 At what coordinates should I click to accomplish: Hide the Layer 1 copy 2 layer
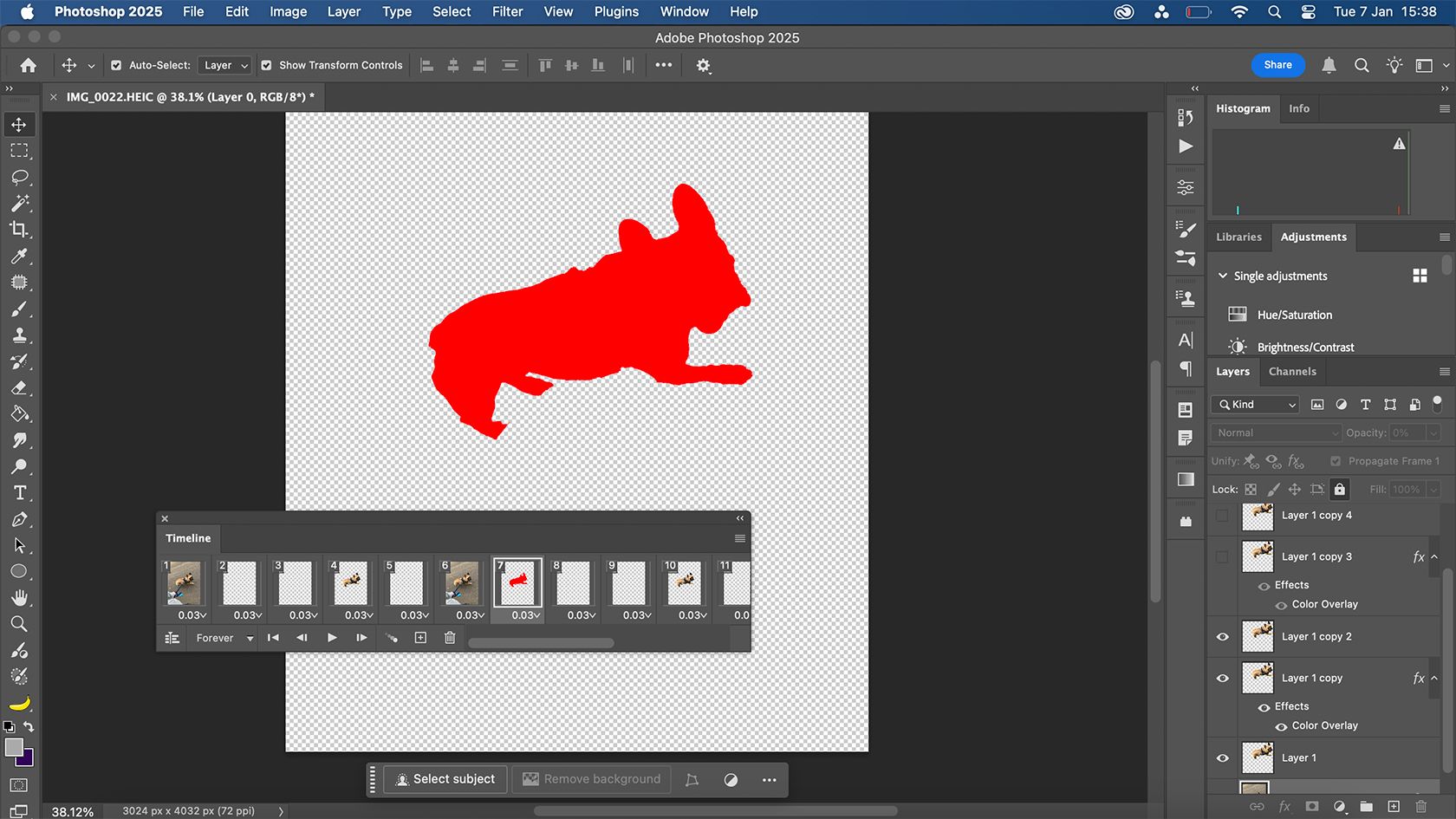point(1221,636)
